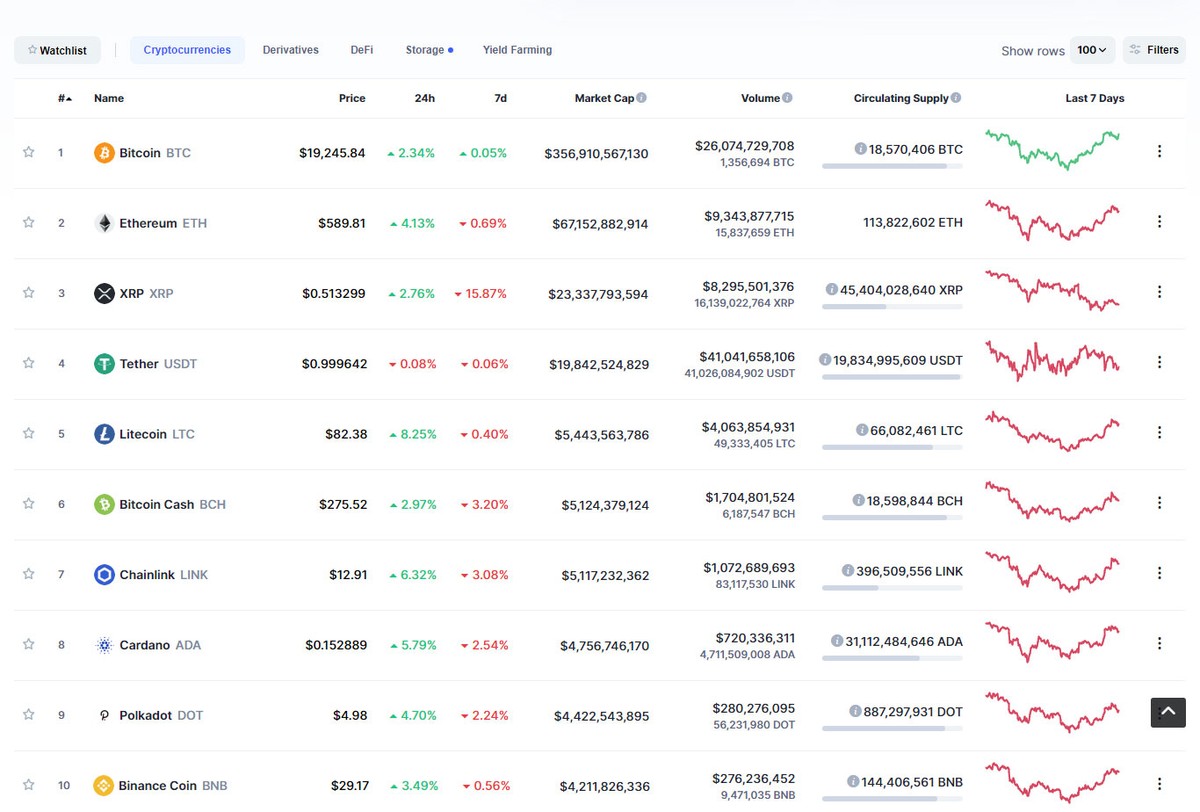Screen dimensions: 1200x812
Task: Open the Watchlist page
Action: [x=57, y=49]
